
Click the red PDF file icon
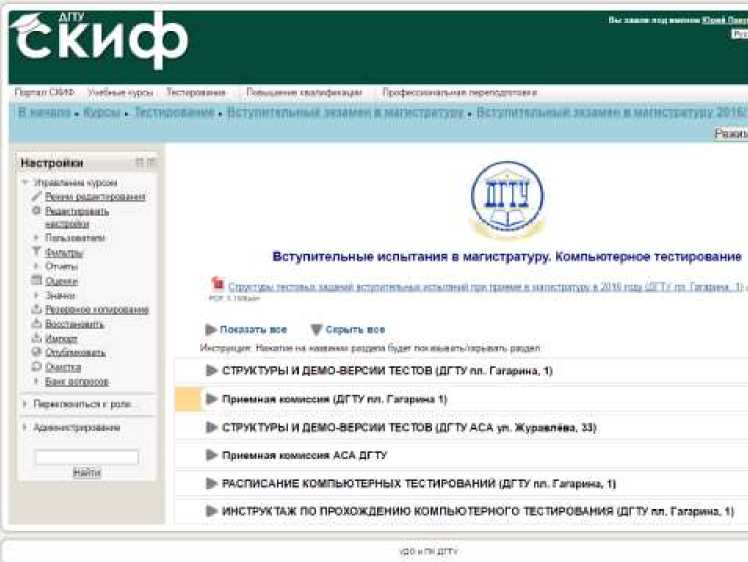coord(218,283)
